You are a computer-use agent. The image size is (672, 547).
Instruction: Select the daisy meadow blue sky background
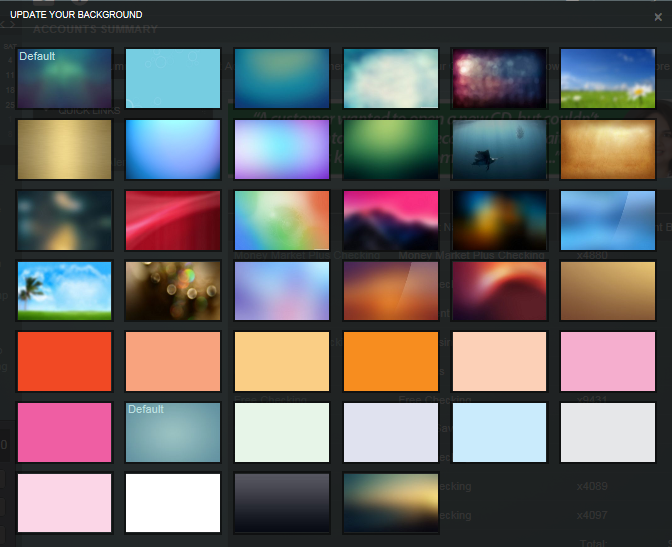[x=608, y=78]
